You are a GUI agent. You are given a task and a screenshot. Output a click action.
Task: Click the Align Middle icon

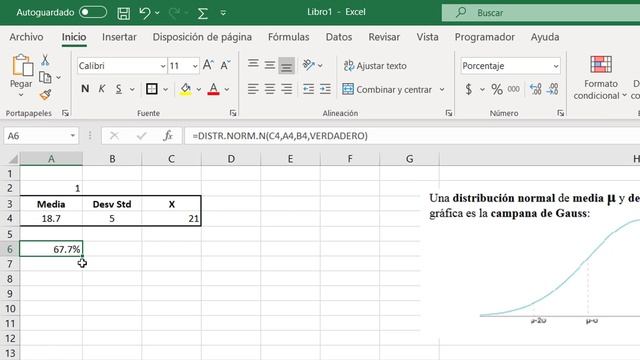[270, 65]
